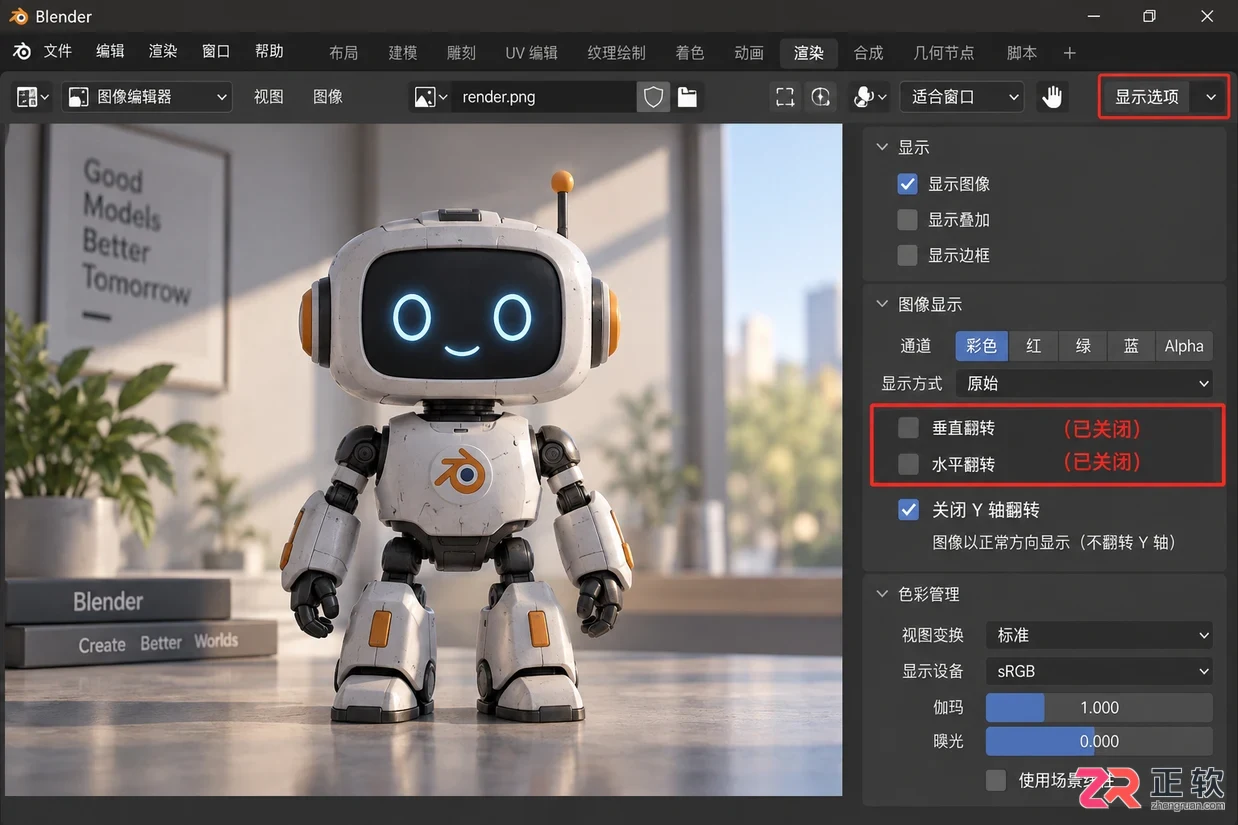Enable the 垂直翻转 checkbox
The image size is (1238, 825).
click(908, 428)
